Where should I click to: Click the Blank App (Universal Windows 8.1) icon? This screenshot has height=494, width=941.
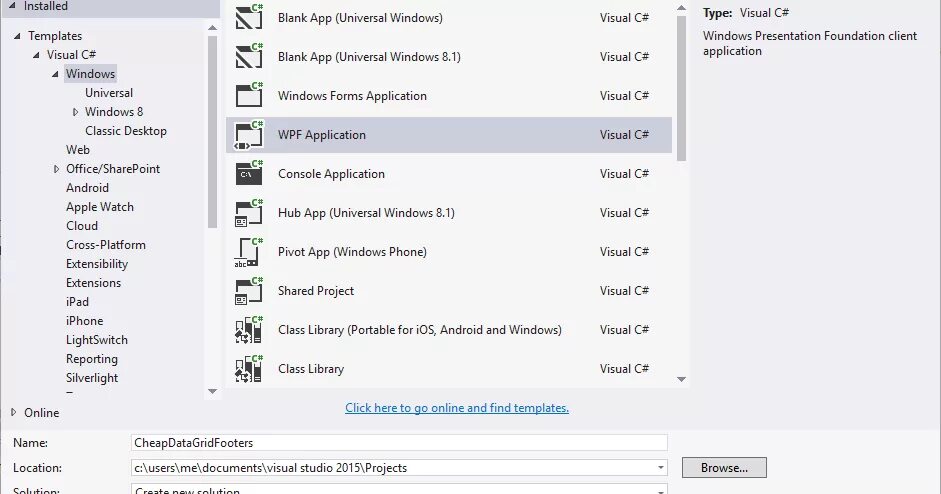click(249, 56)
